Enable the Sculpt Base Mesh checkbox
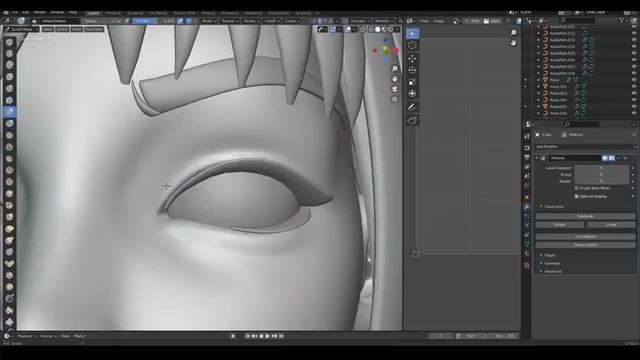The height and width of the screenshot is (360, 640). [x=577, y=188]
